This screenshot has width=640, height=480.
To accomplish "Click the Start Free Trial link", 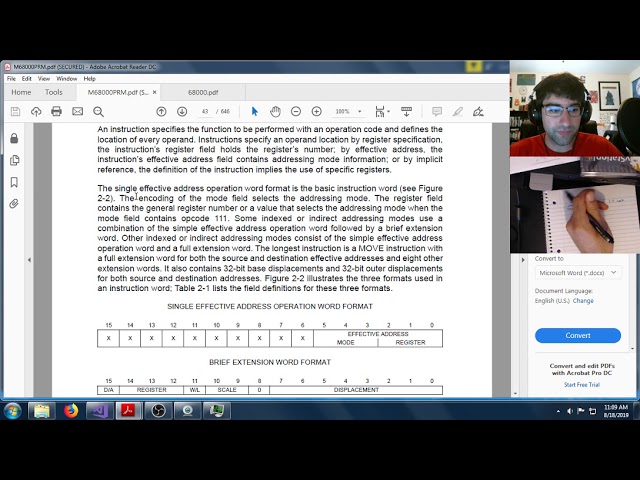I will (582, 384).
